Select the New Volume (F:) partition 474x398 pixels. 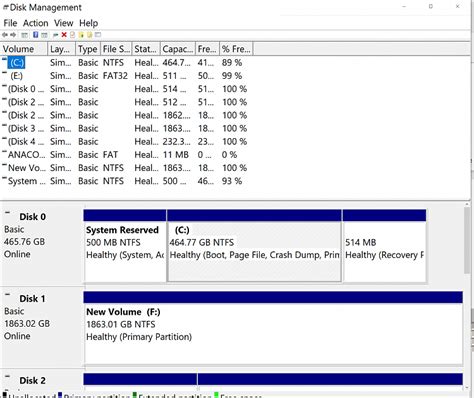[273, 328]
